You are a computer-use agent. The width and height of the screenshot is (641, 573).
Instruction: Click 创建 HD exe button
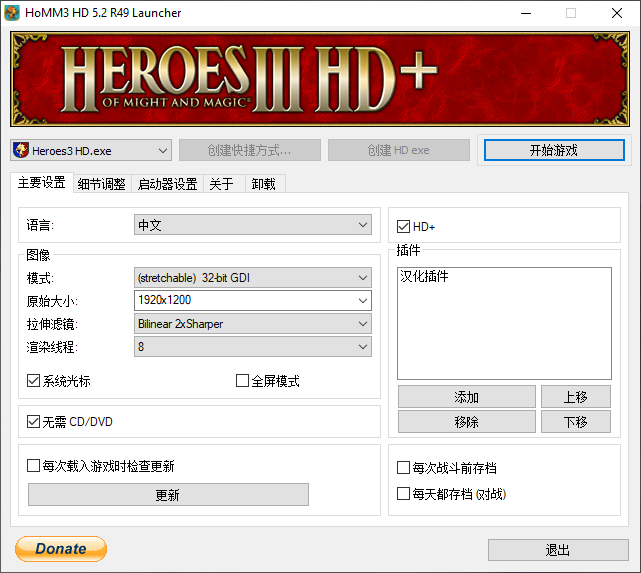[399, 150]
